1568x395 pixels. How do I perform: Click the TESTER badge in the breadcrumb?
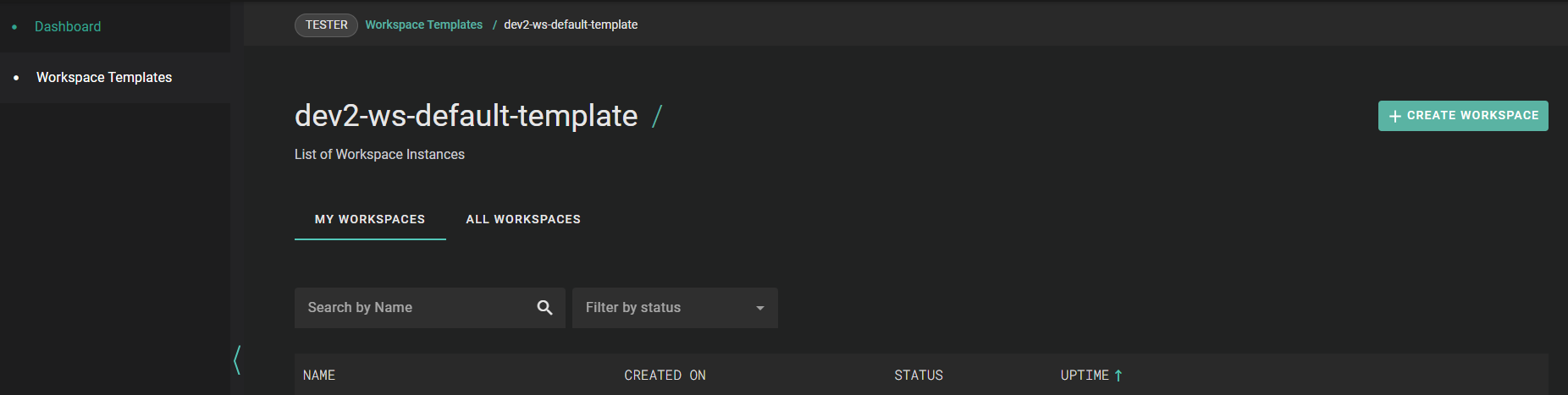(326, 25)
